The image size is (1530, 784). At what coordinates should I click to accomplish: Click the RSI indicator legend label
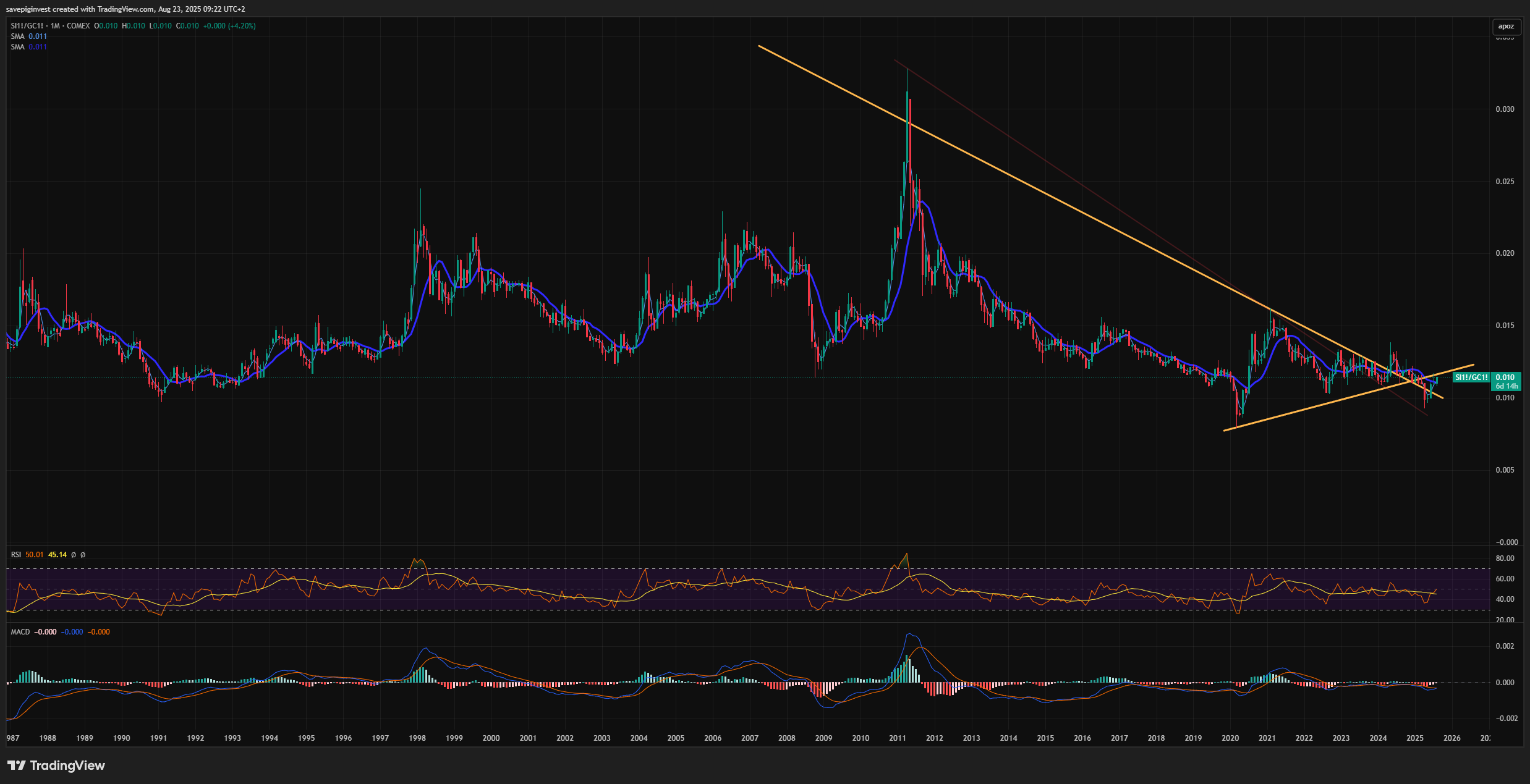pos(16,555)
